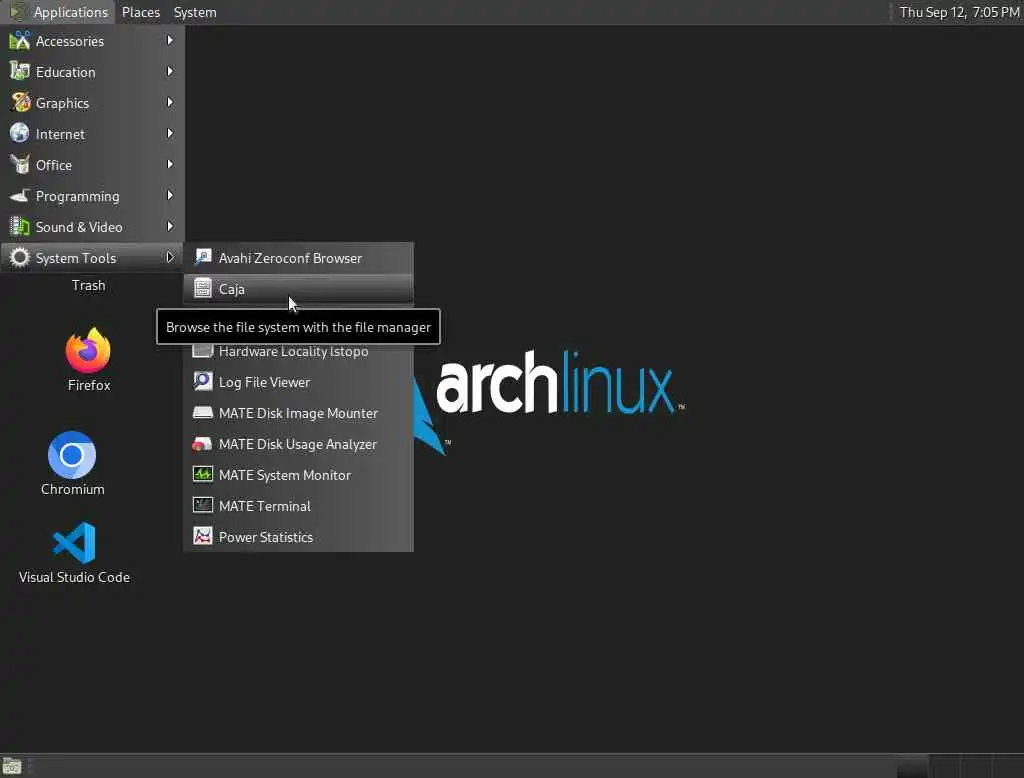The width and height of the screenshot is (1024, 778).
Task: Click the Education category icon
Action: [20, 71]
